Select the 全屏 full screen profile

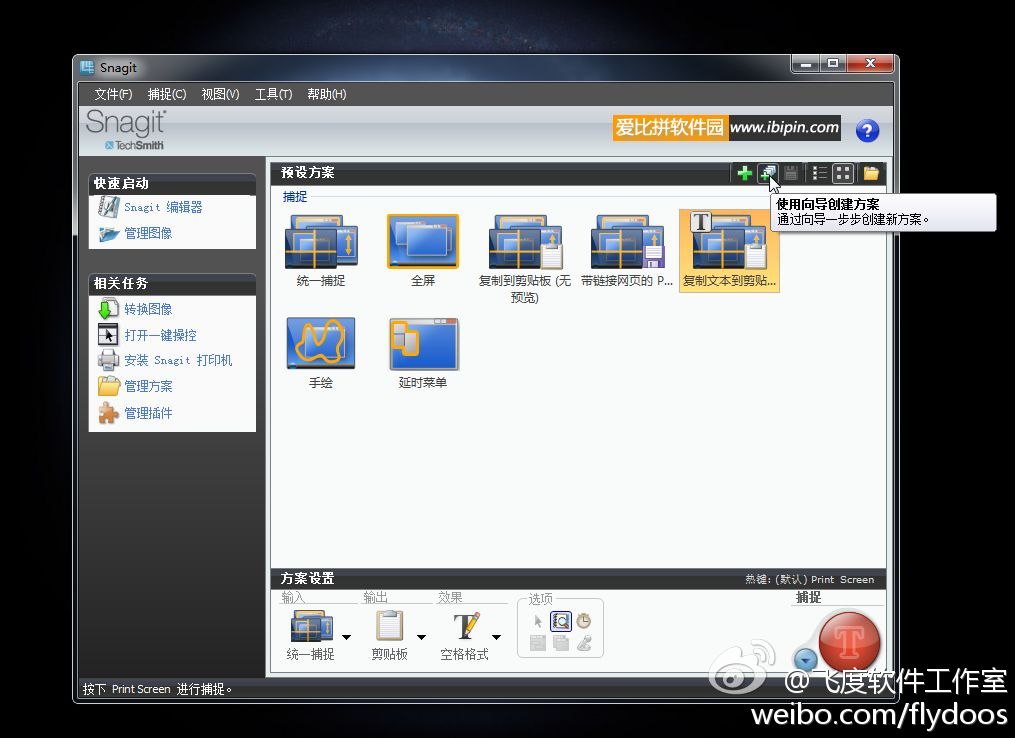coord(423,251)
